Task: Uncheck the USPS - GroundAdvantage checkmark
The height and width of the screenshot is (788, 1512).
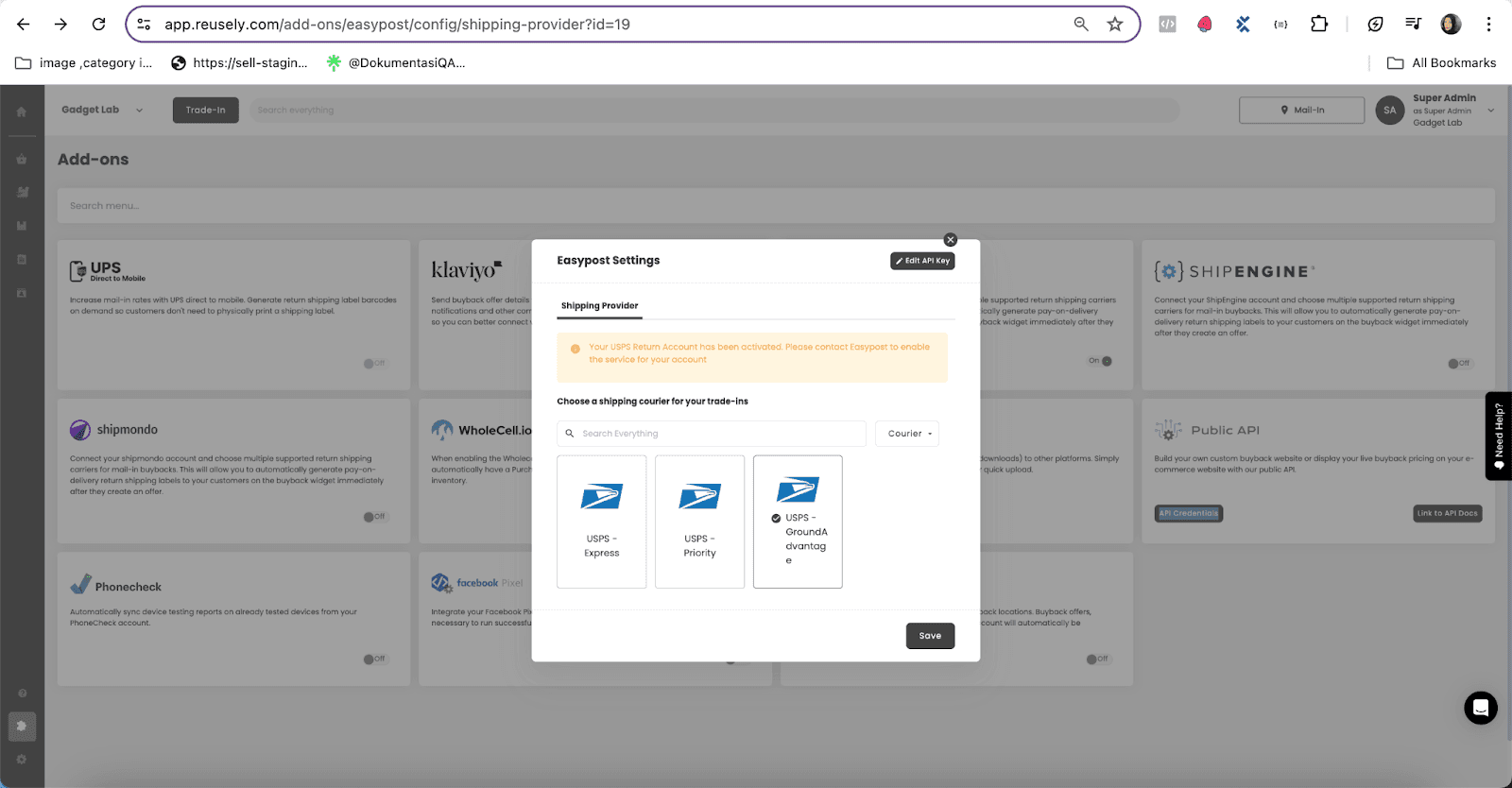Action: [x=776, y=518]
